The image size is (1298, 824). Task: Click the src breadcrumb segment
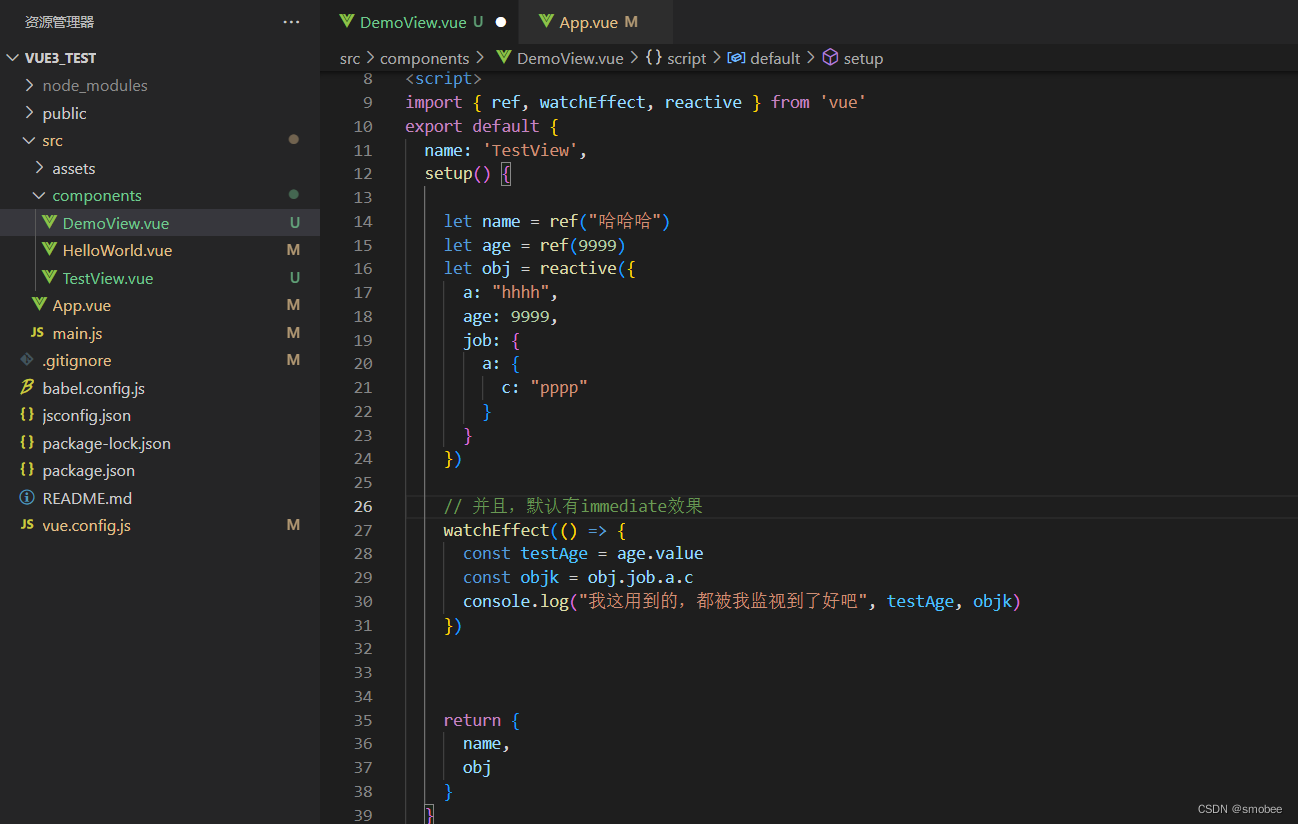coord(350,59)
